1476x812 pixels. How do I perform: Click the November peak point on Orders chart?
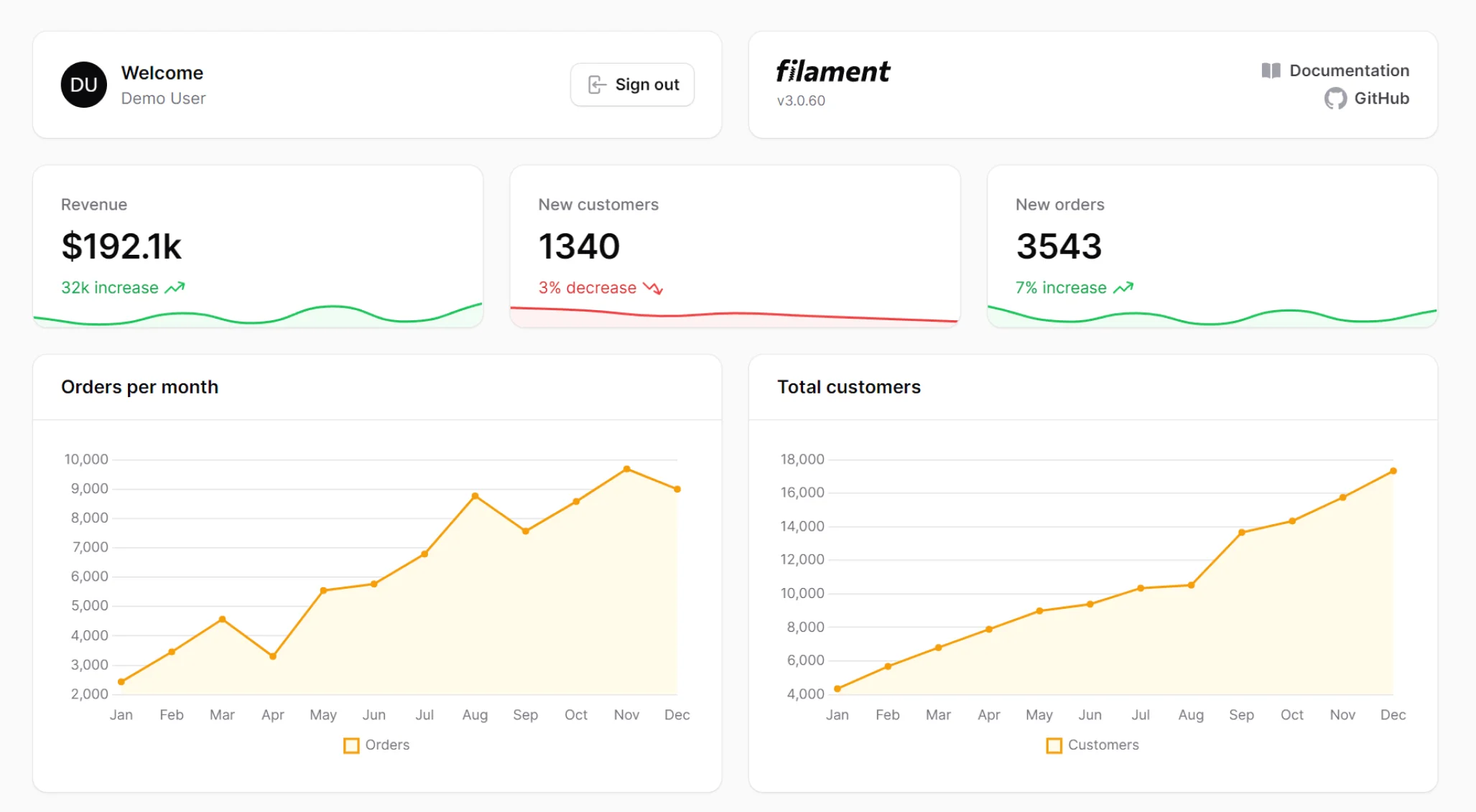click(x=626, y=469)
